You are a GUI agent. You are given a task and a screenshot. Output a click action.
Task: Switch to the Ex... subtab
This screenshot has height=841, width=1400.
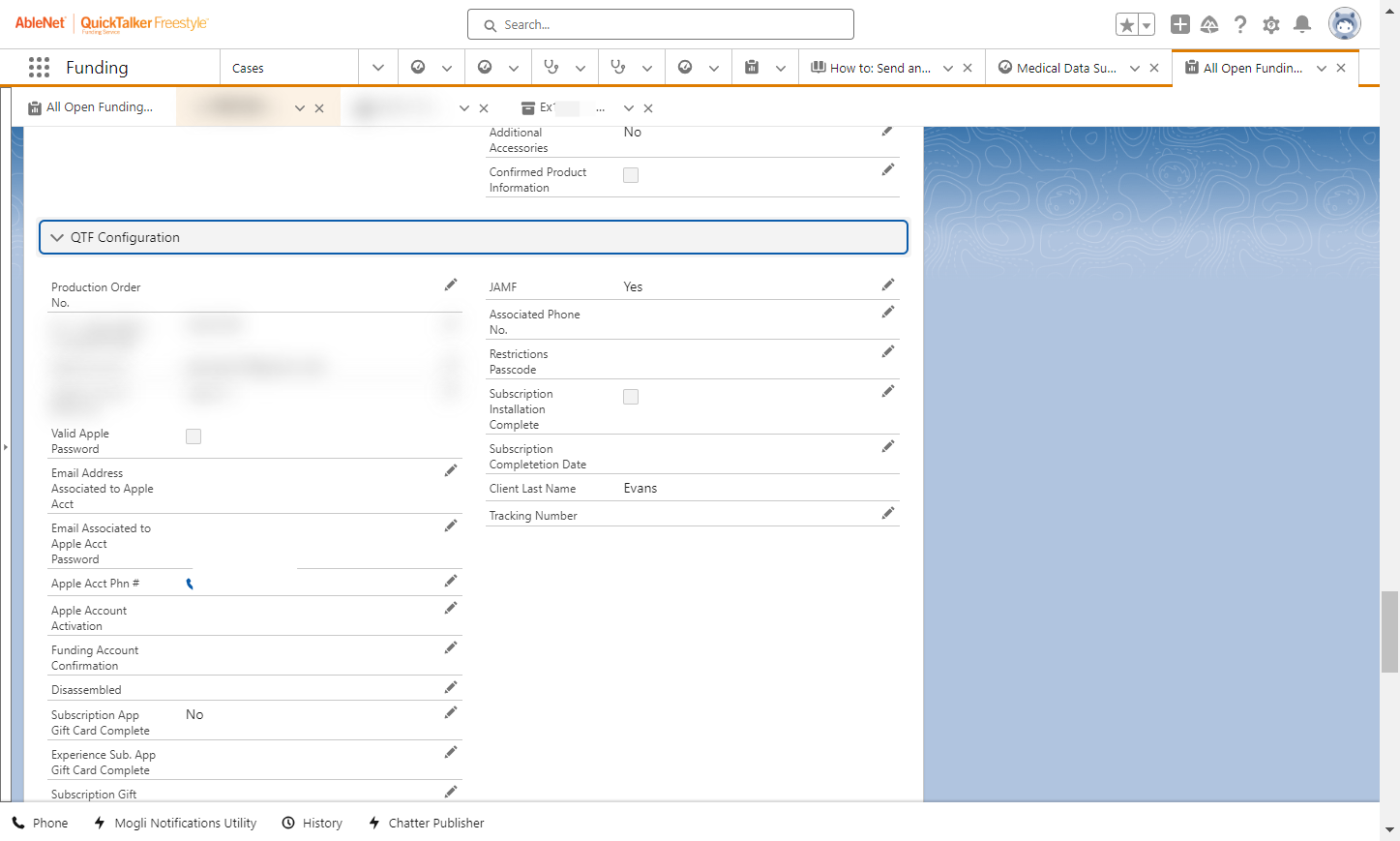click(x=563, y=107)
